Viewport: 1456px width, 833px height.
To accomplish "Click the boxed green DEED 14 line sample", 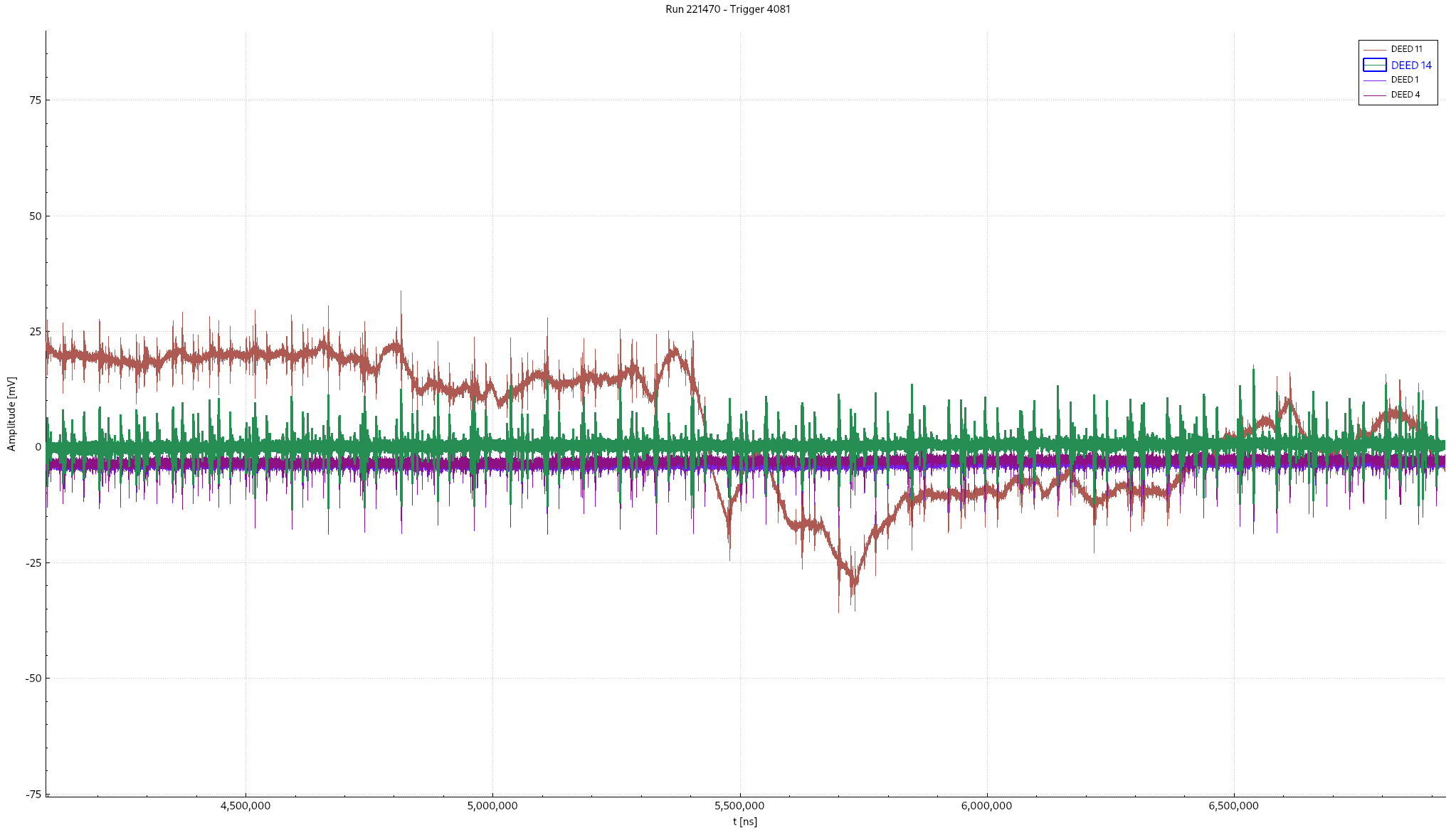I will 1374,65.
